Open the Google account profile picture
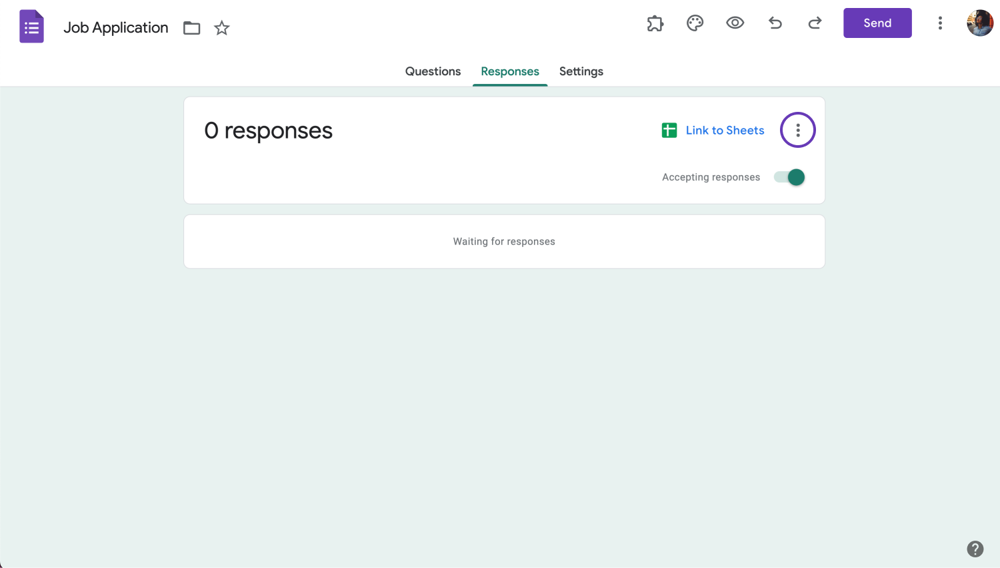 (x=979, y=23)
